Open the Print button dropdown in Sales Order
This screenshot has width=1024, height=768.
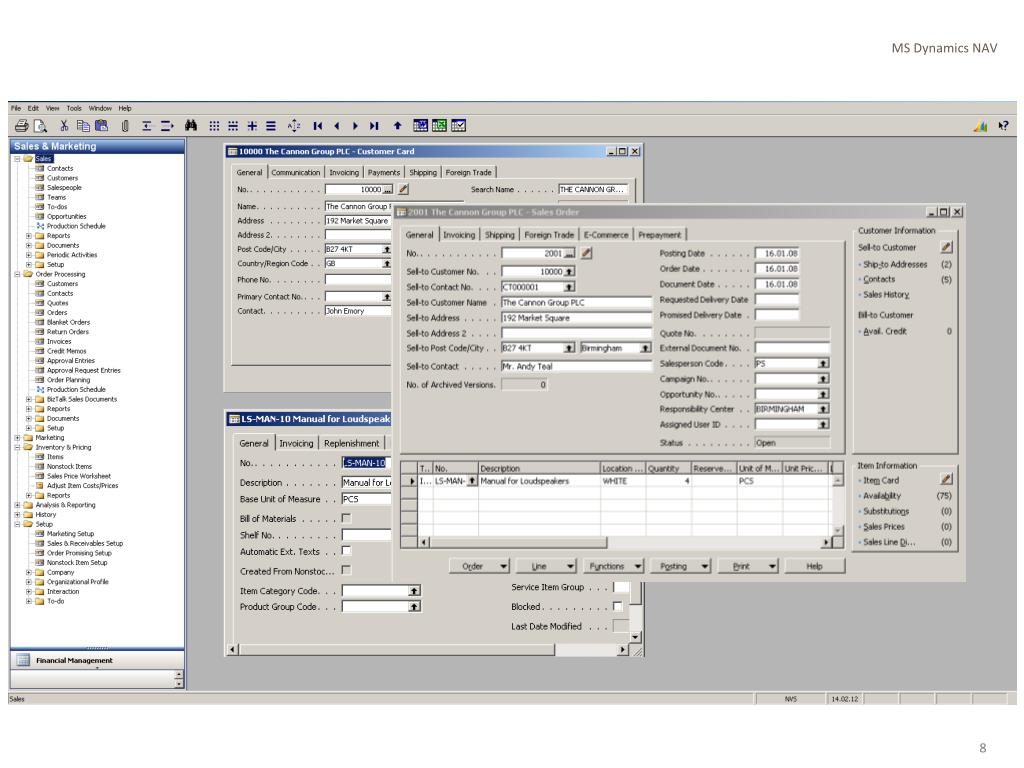[x=773, y=566]
